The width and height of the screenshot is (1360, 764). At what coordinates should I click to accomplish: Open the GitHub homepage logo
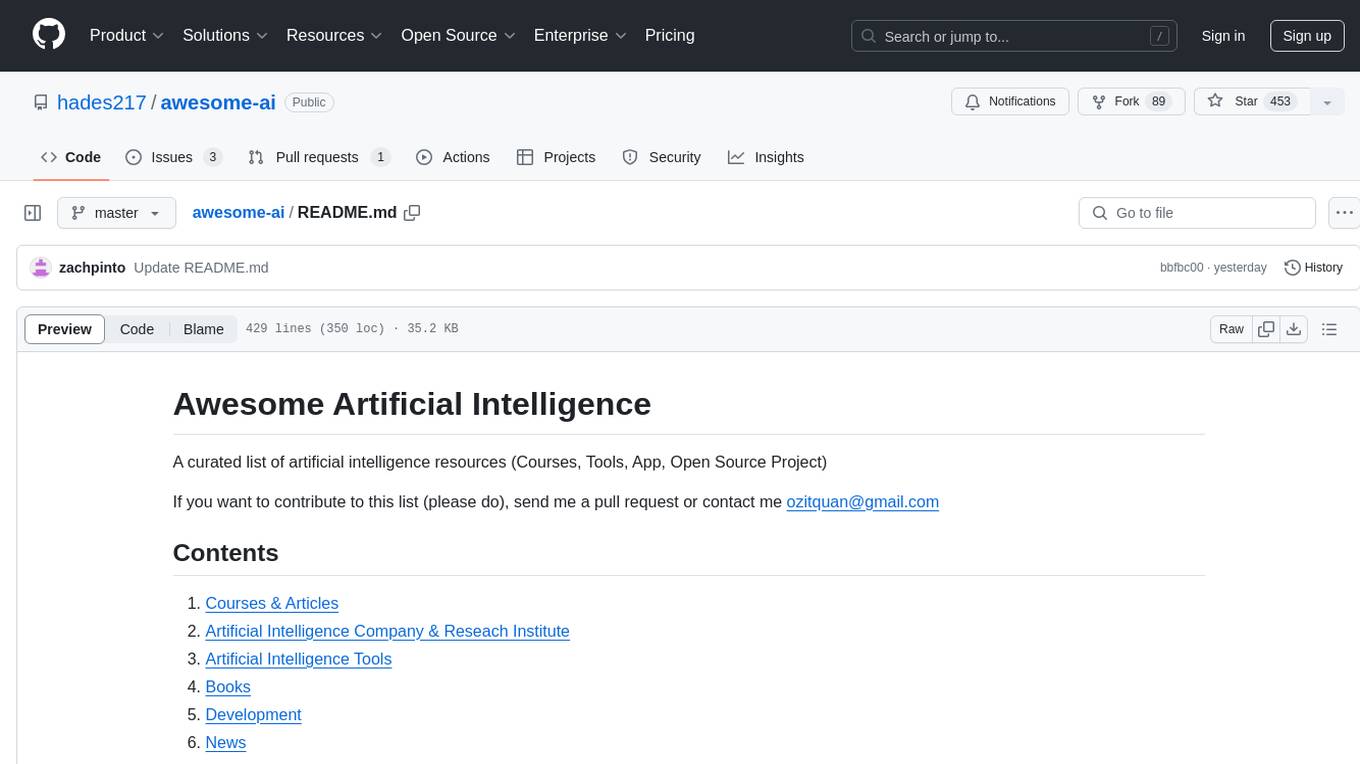coord(49,35)
